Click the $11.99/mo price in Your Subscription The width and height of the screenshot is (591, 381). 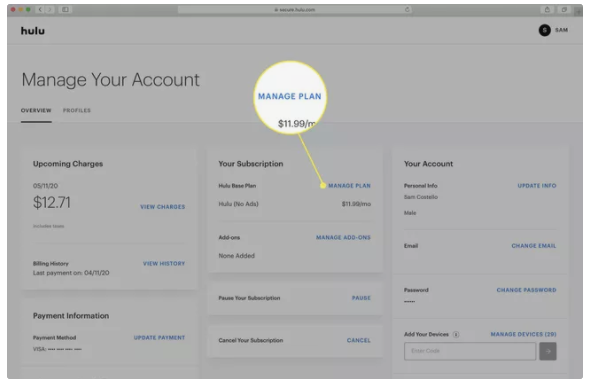(x=356, y=204)
